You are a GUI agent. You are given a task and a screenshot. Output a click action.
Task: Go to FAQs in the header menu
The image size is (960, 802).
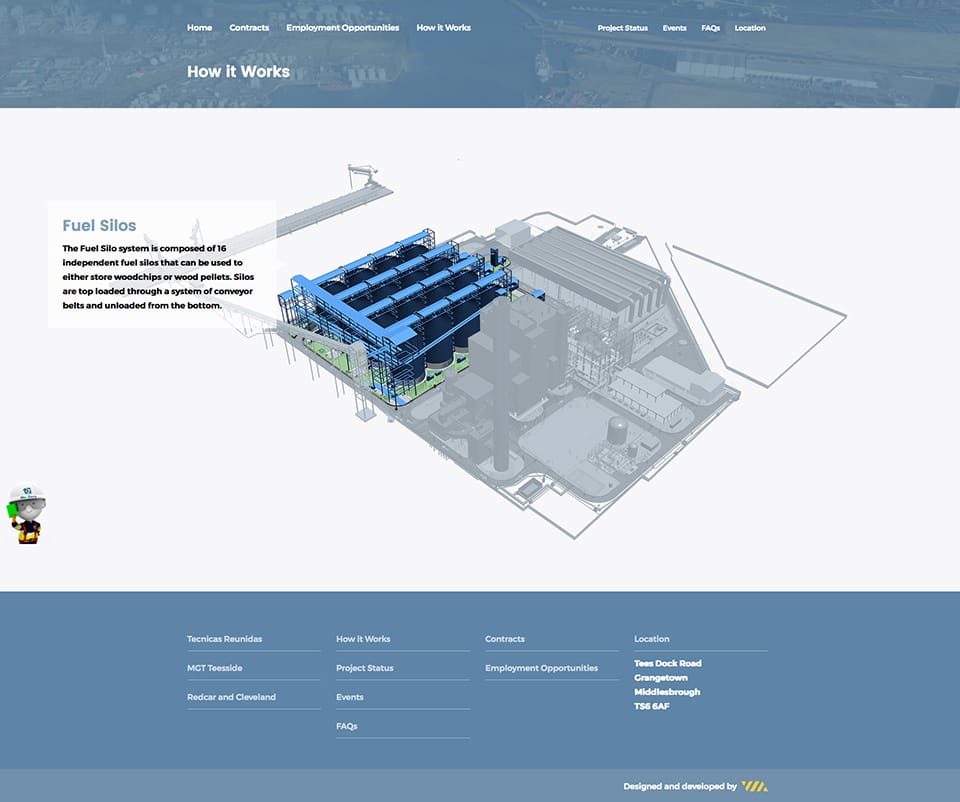pos(710,28)
